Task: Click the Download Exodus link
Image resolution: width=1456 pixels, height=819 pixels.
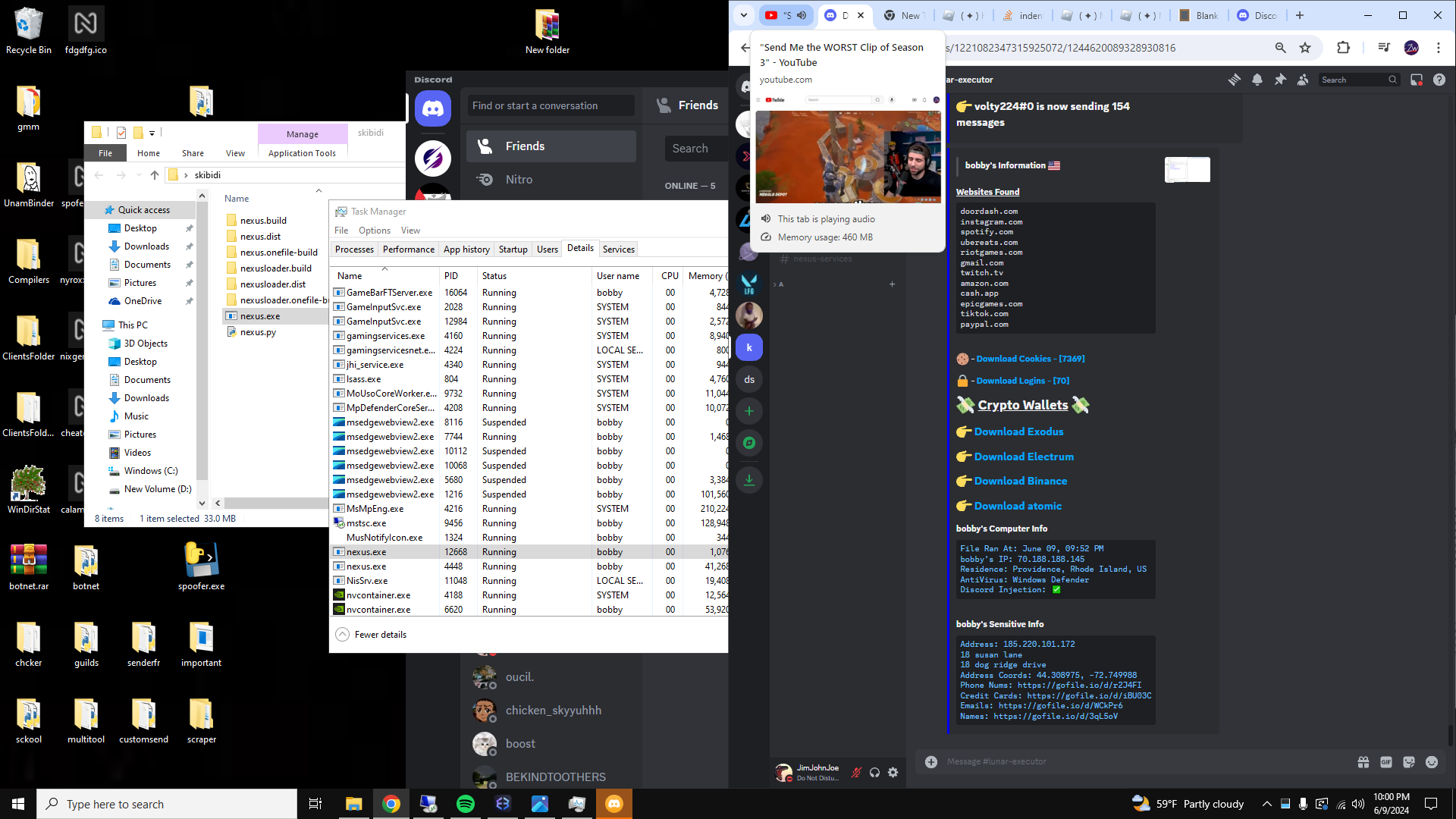Action: pyautogui.click(x=1018, y=431)
